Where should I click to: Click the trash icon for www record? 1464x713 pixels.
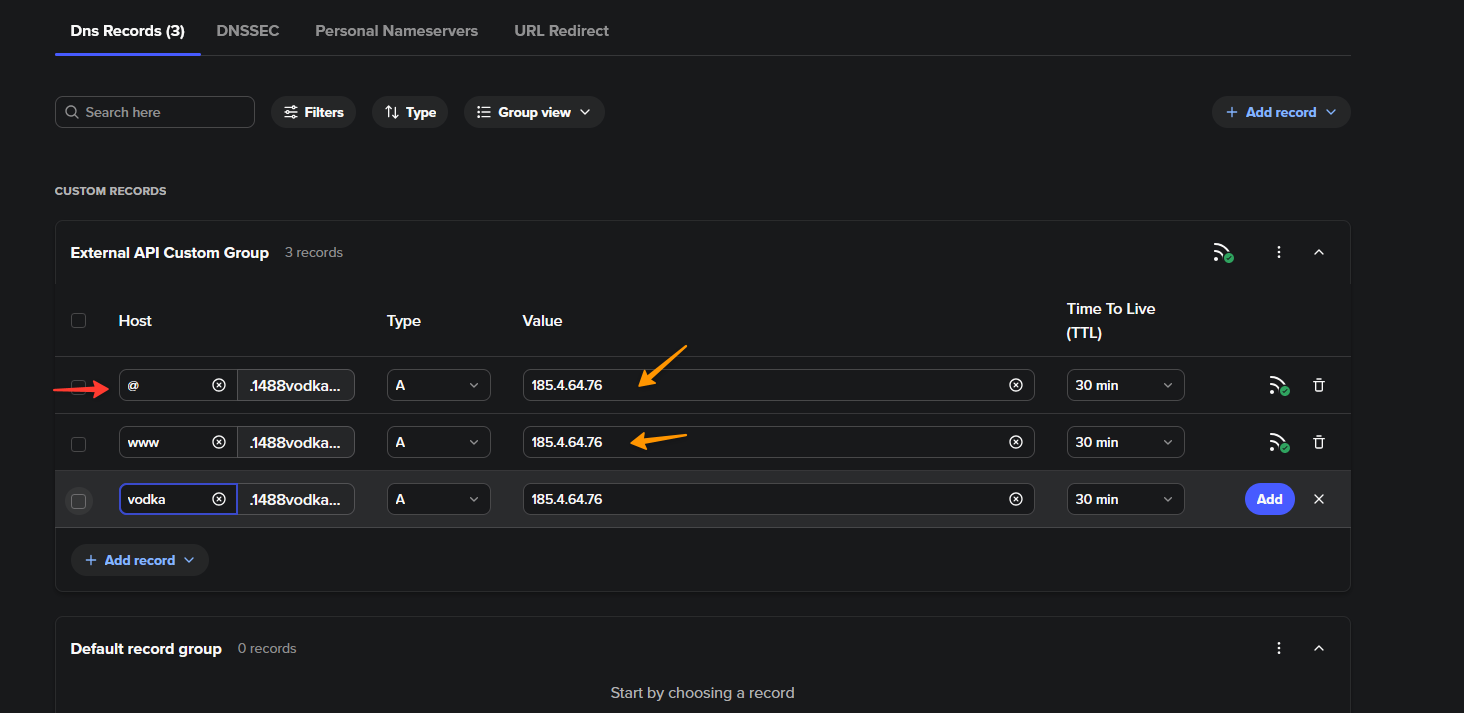pos(1319,442)
